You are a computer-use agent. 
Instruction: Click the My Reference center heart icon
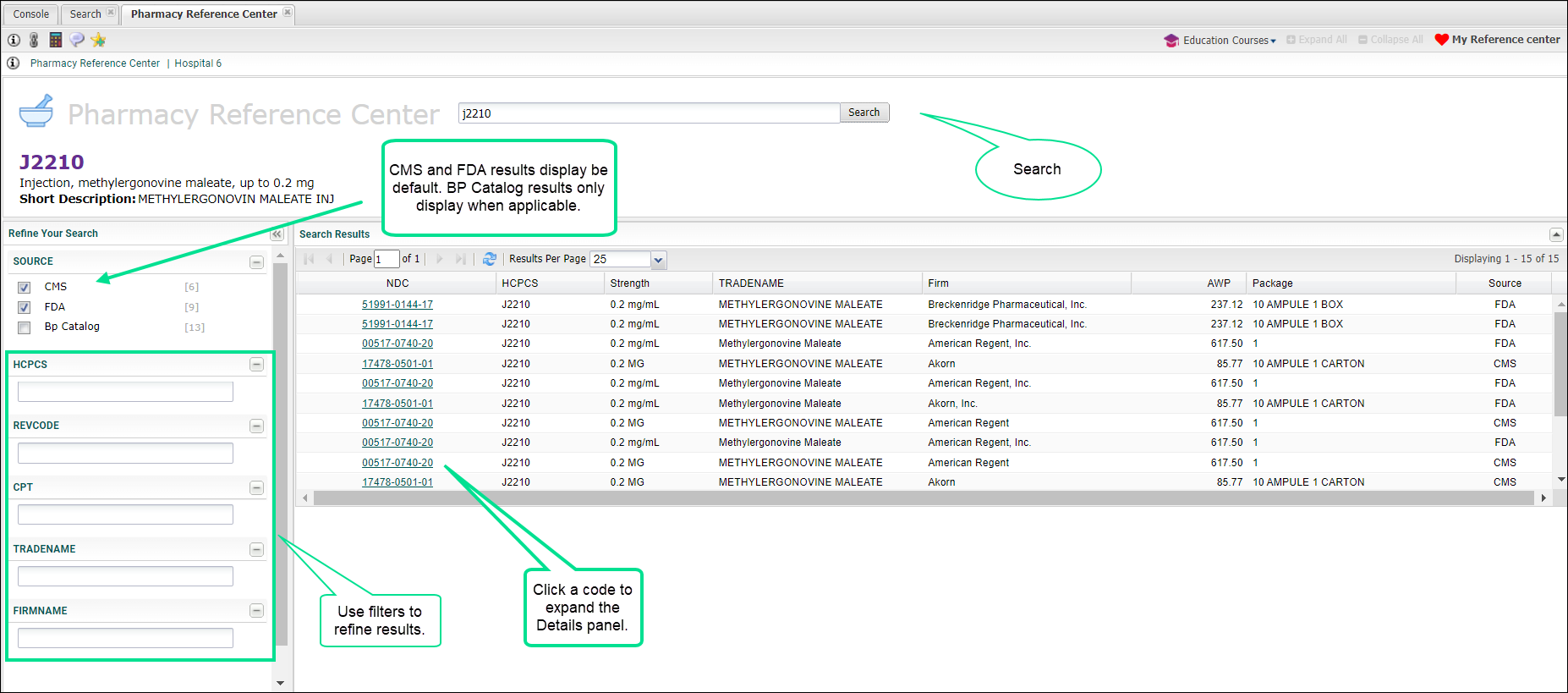click(1442, 40)
